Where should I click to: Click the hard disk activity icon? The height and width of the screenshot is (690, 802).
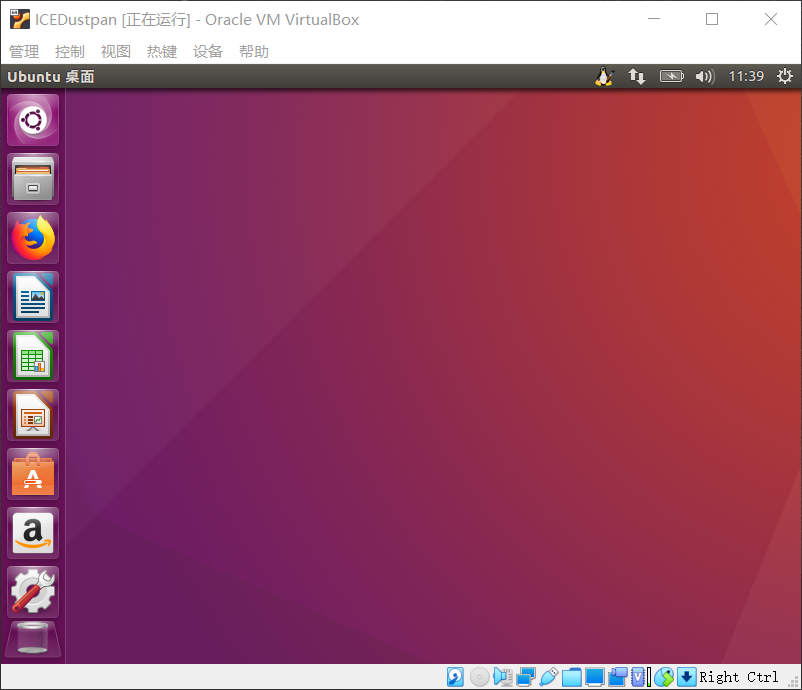pos(455,677)
